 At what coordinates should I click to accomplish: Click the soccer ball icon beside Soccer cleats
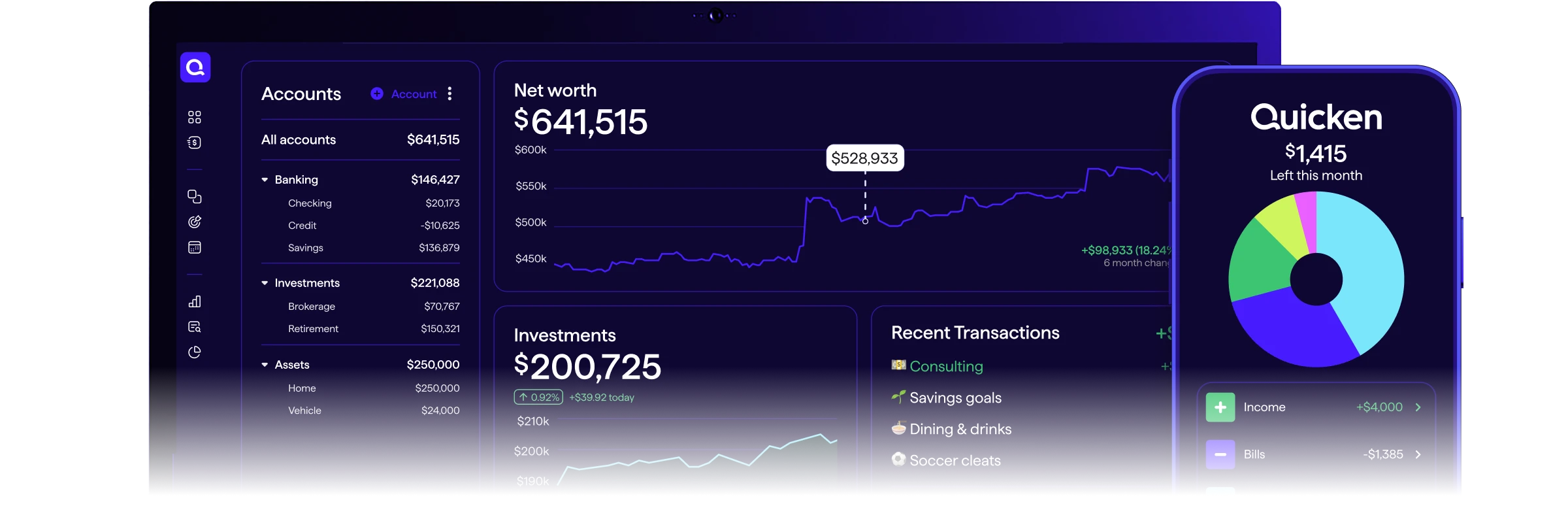coord(899,459)
